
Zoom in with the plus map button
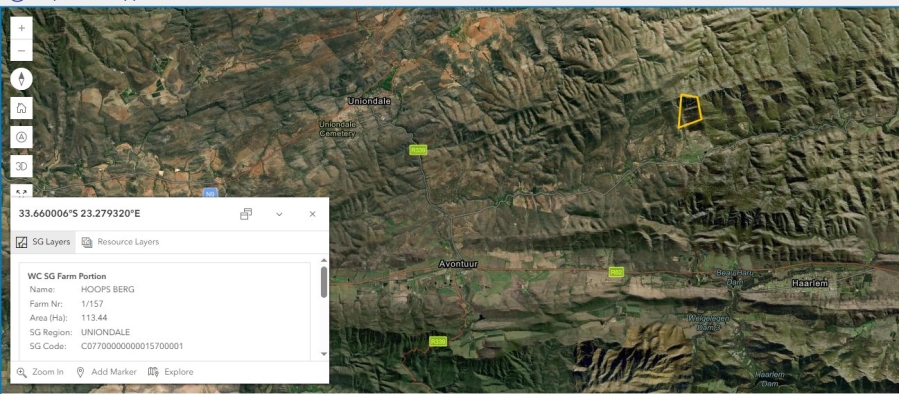(x=21, y=28)
